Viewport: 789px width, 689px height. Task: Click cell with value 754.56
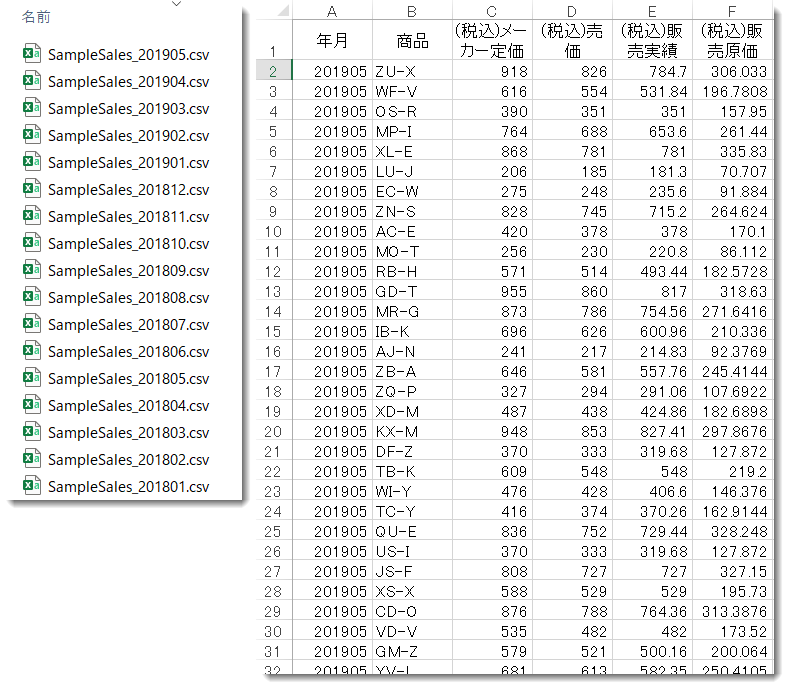coord(652,312)
